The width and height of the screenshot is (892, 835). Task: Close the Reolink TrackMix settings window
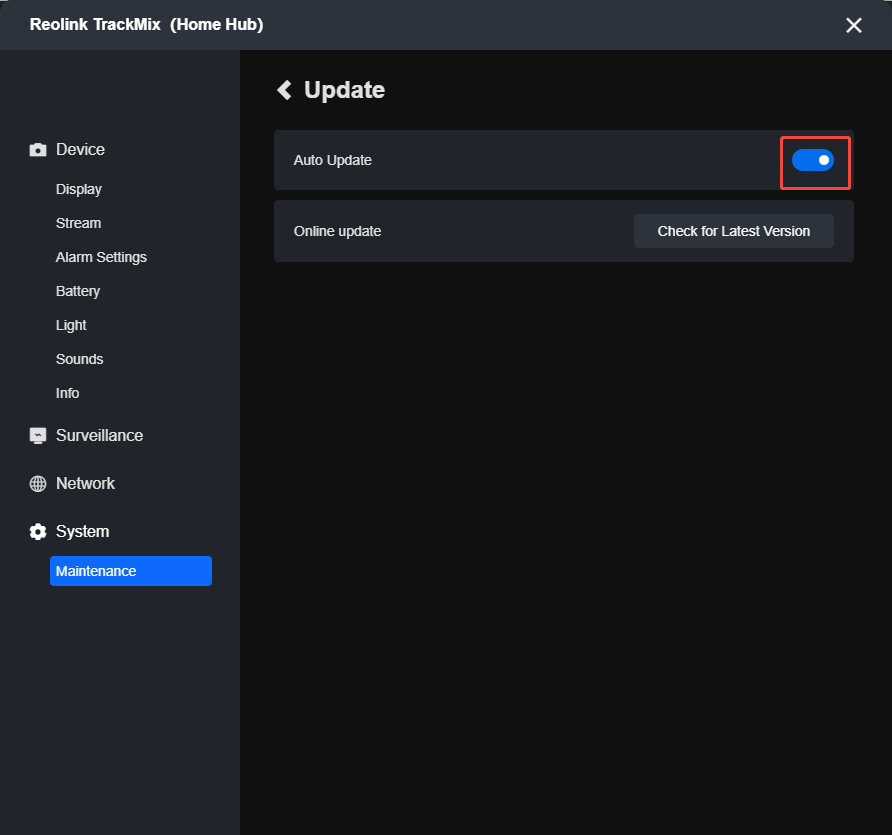[853, 25]
